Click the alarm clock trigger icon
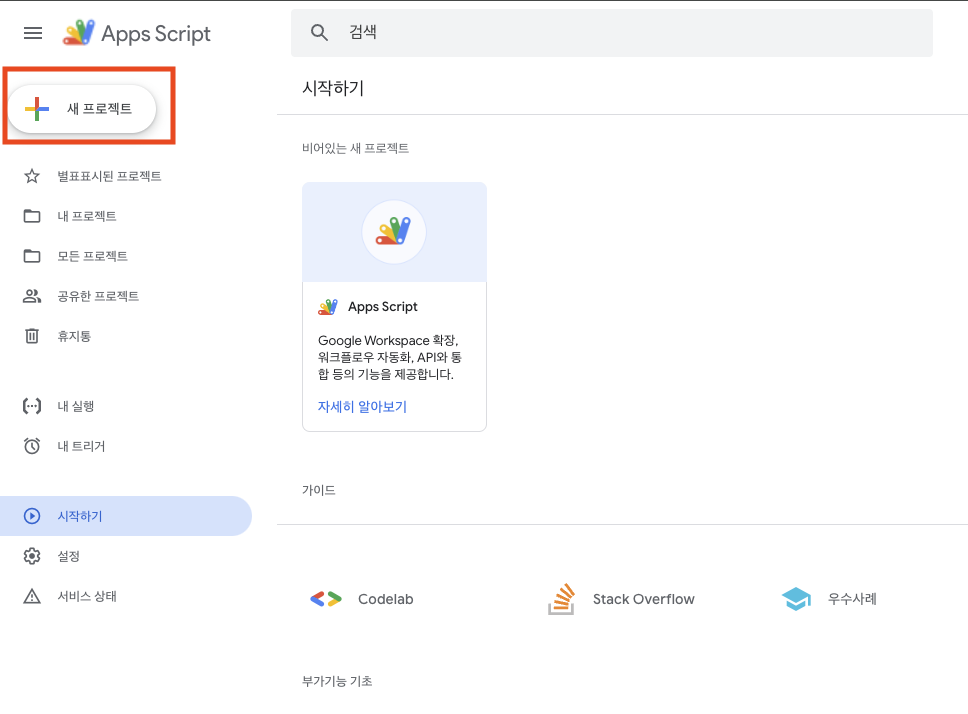 tap(32, 446)
